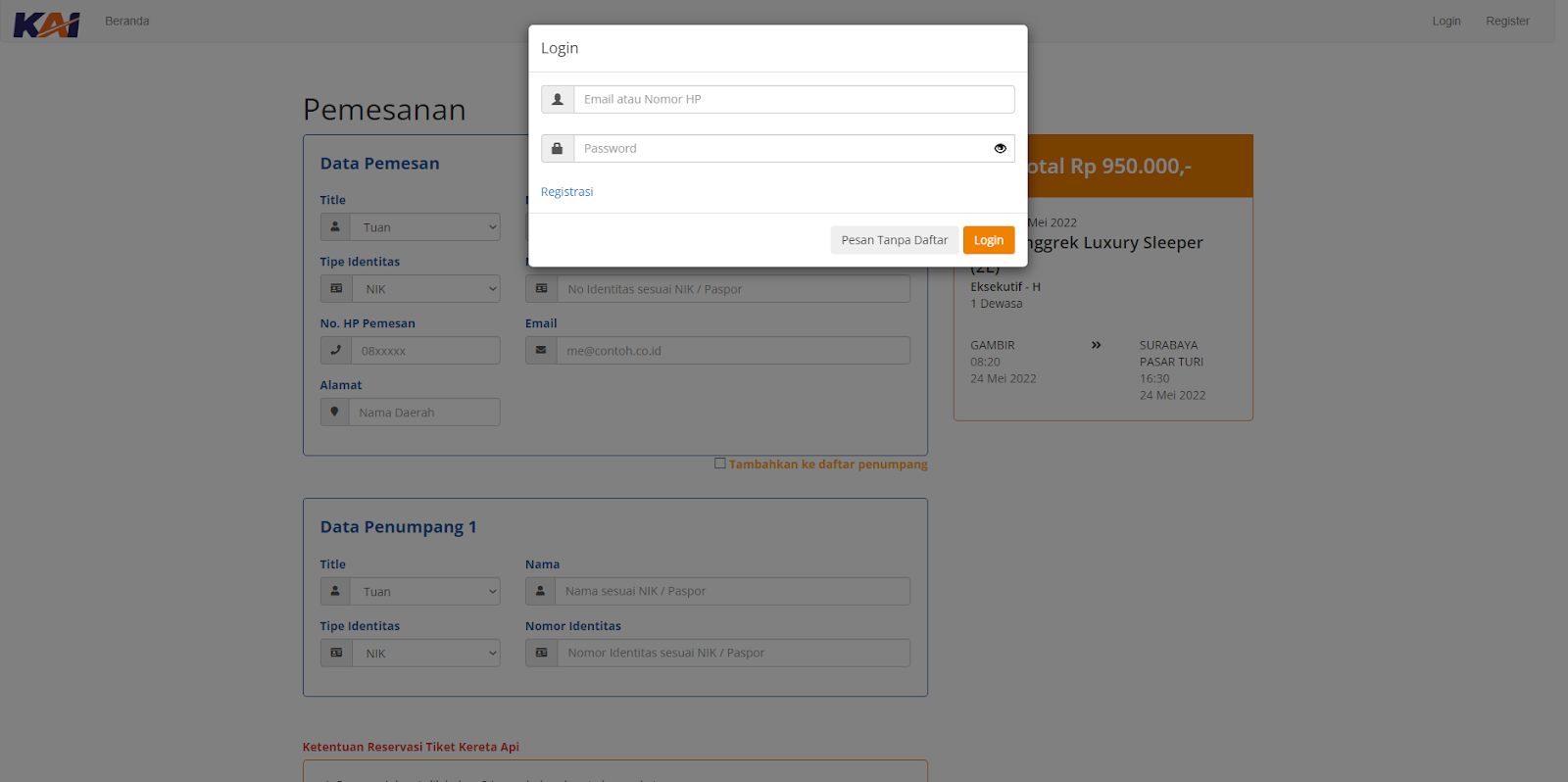
Task: Open the Title dropdown in Data Pemesan
Action: pyautogui.click(x=424, y=227)
